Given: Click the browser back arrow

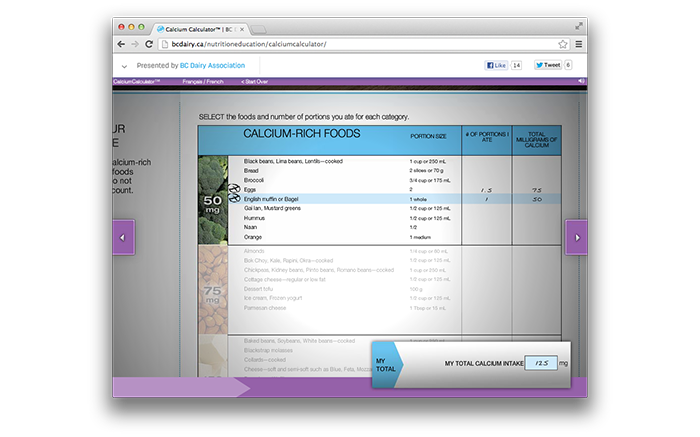Looking at the screenshot, I should click(121, 44).
